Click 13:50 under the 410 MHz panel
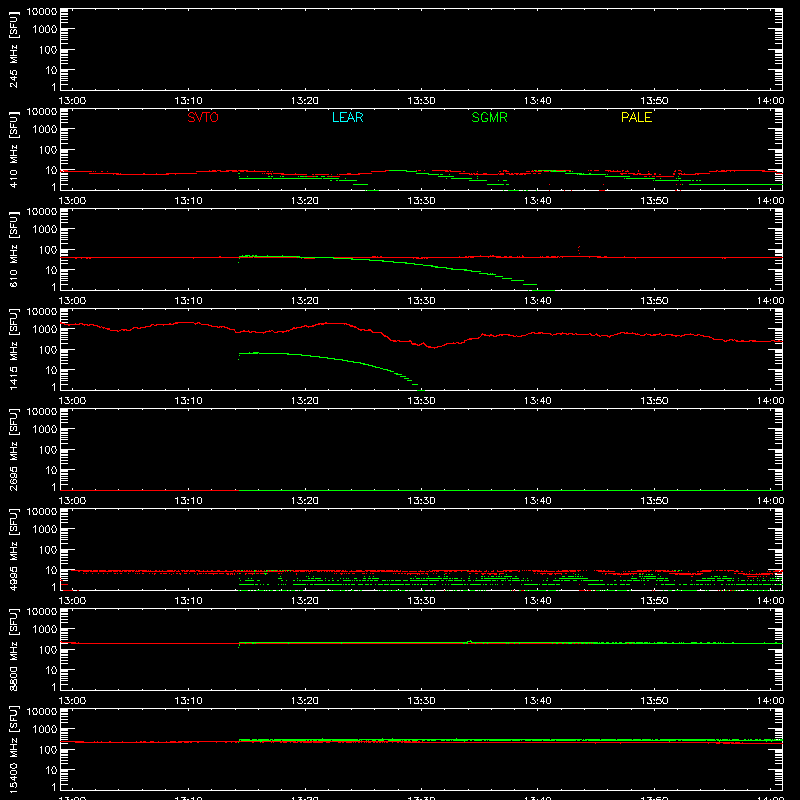The image size is (800, 800). pos(654,201)
